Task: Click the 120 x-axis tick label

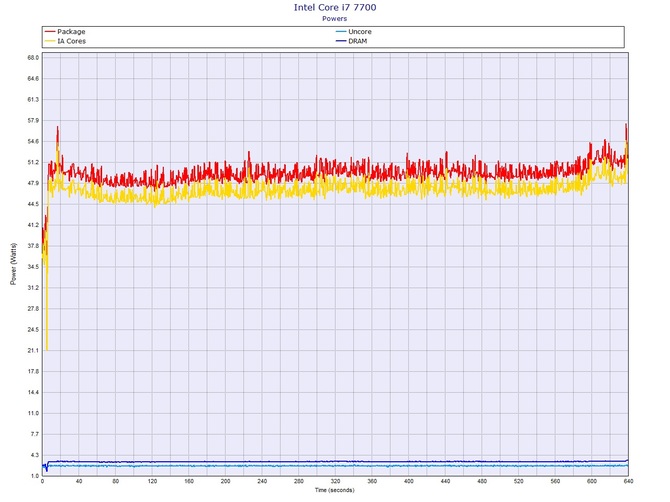Action: [x=152, y=481]
